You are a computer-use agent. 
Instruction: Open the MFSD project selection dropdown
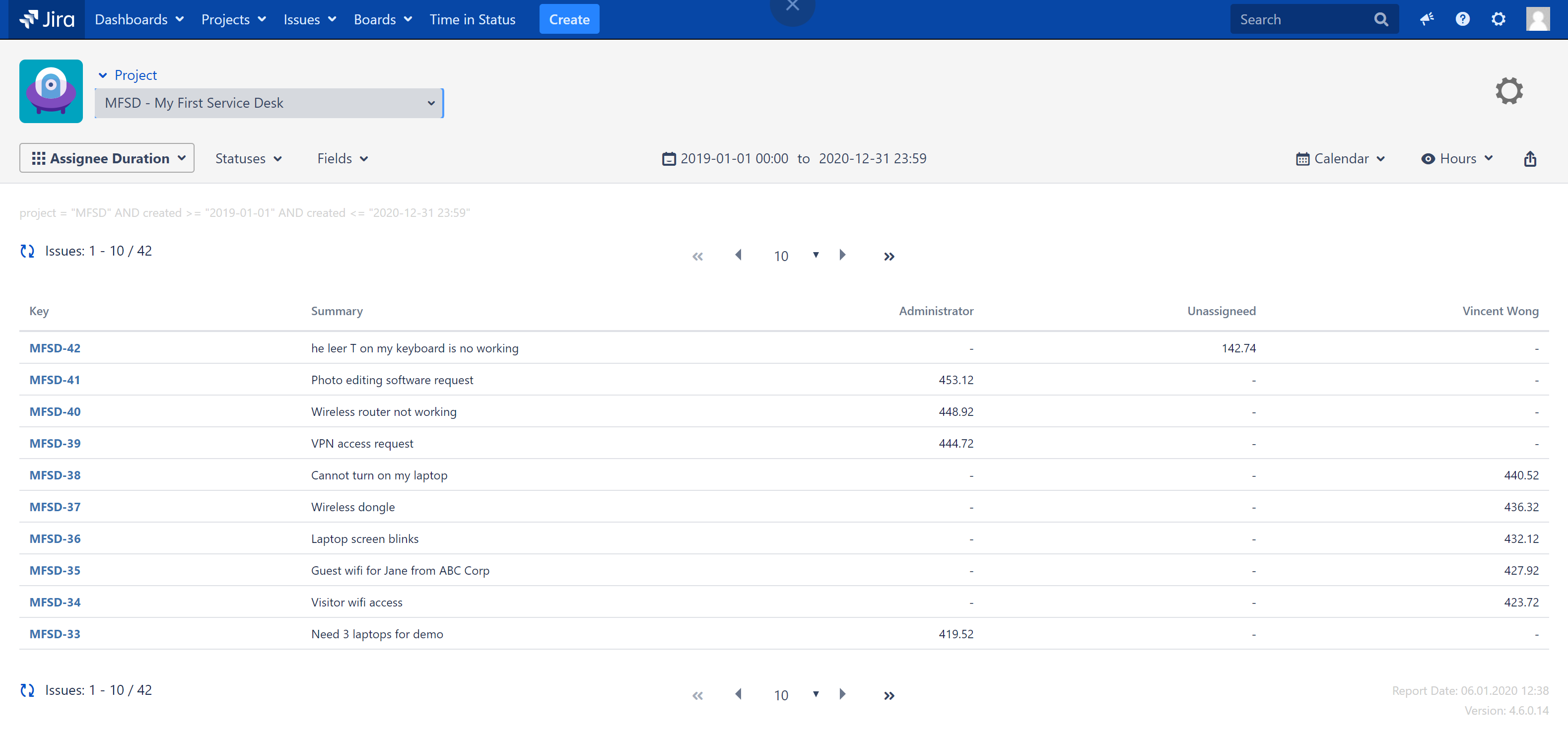click(269, 103)
